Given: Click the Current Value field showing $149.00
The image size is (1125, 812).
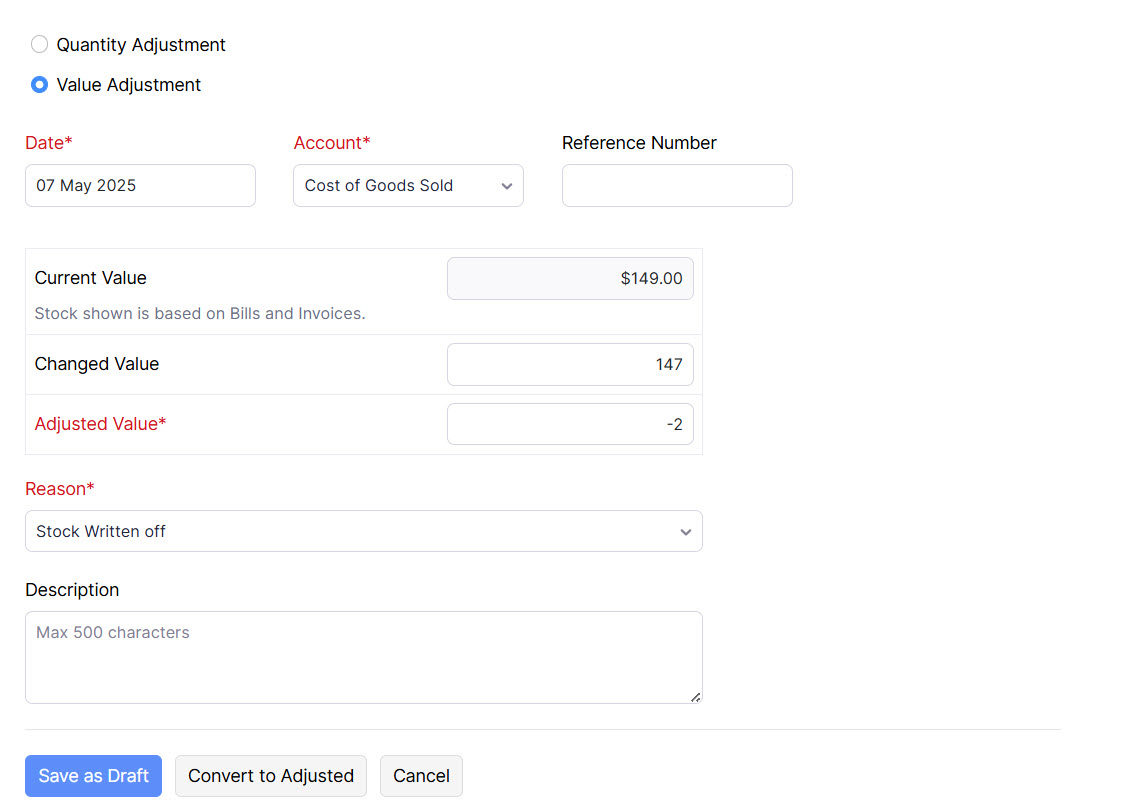Looking at the screenshot, I should click(x=570, y=279).
